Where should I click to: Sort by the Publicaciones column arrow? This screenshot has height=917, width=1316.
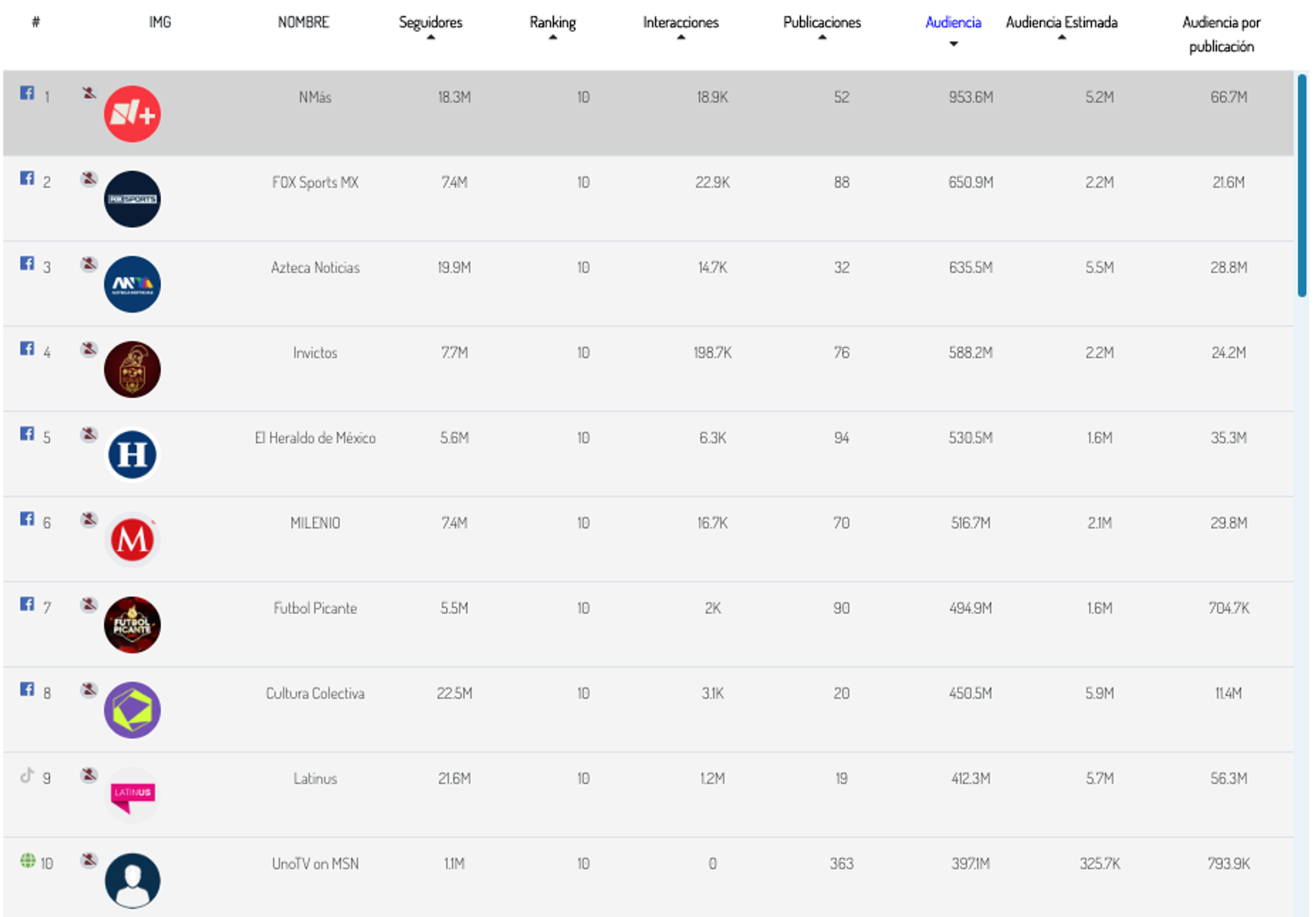pyautogui.click(x=822, y=38)
